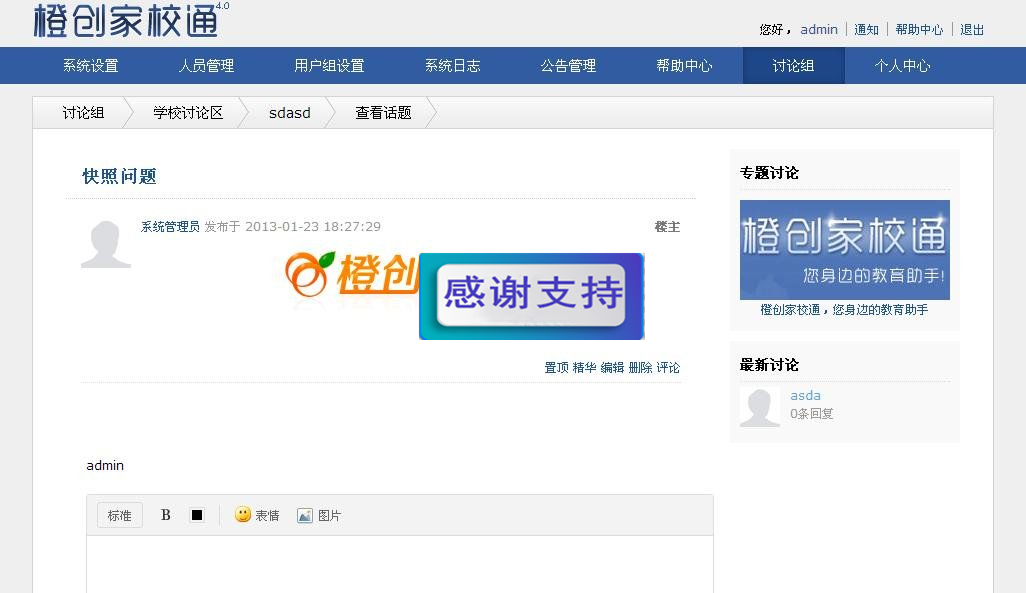
Task: Open the 人员管理 menu
Action: point(206,65)
